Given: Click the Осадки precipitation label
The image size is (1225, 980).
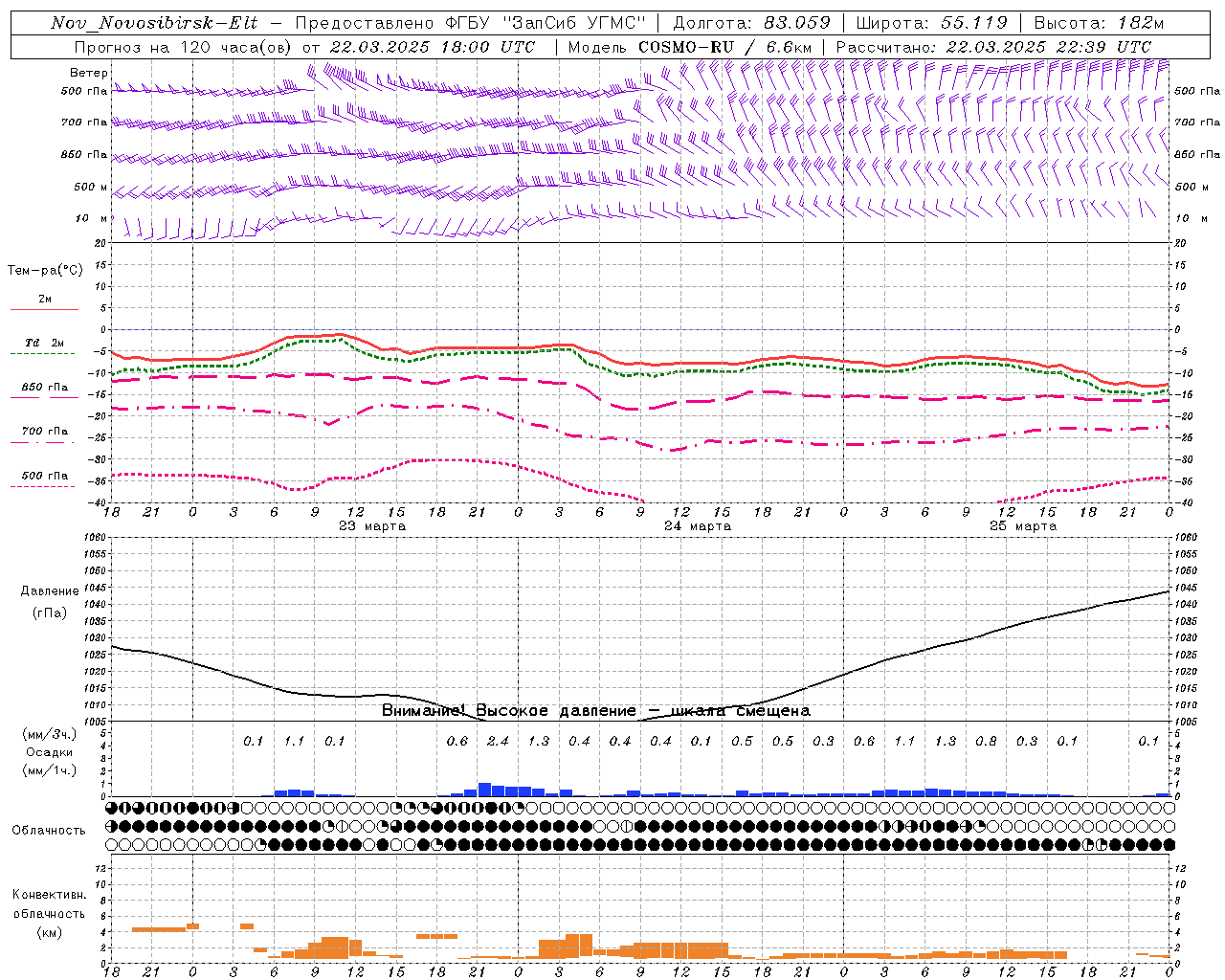Looking at the screenshot, I should [50, 753].
